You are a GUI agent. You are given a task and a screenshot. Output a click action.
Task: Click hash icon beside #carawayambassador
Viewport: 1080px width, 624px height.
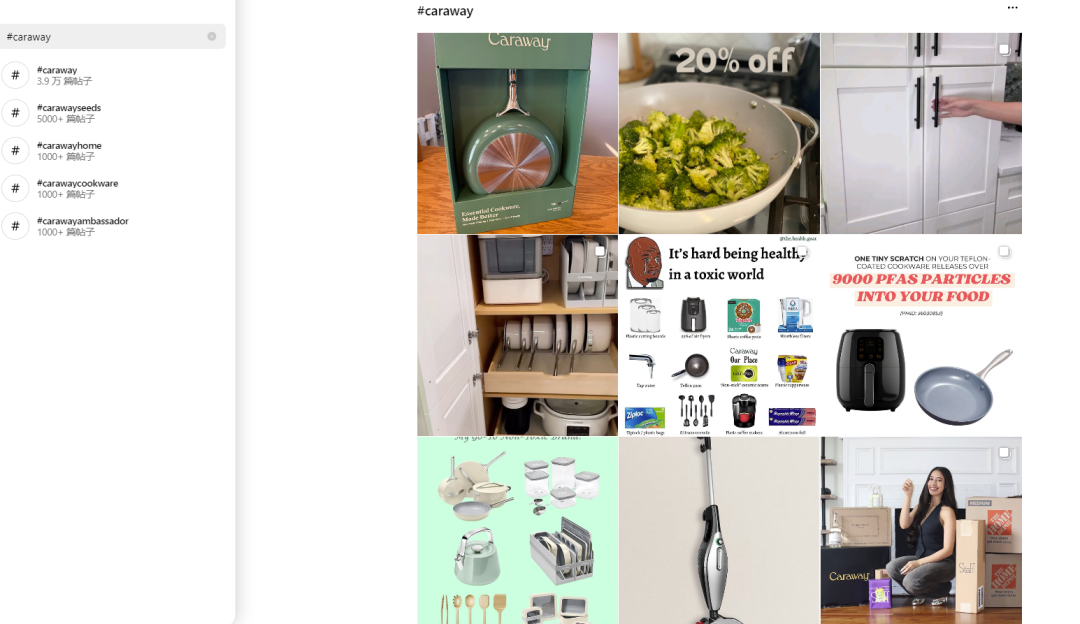pos(15,226)
